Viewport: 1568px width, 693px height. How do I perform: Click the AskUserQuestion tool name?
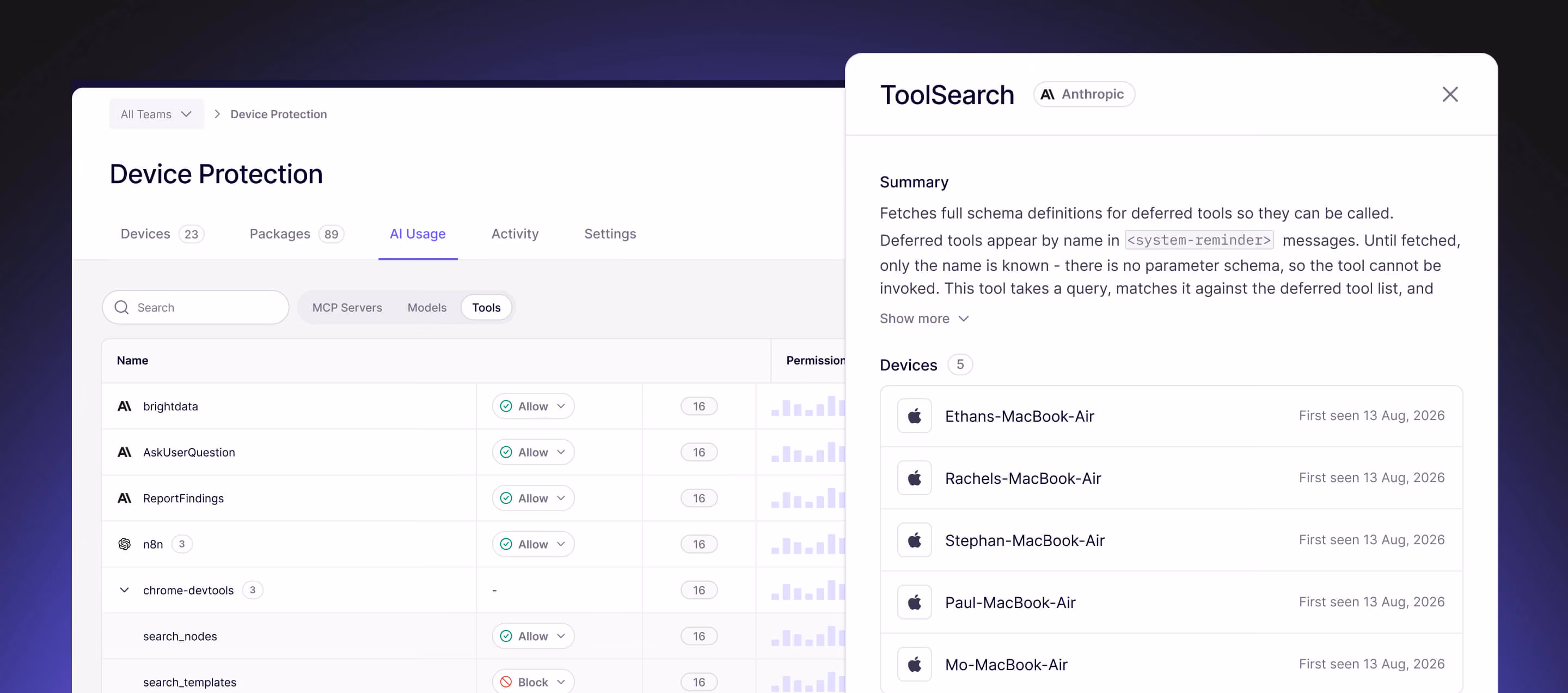click(x=189, y=452)
